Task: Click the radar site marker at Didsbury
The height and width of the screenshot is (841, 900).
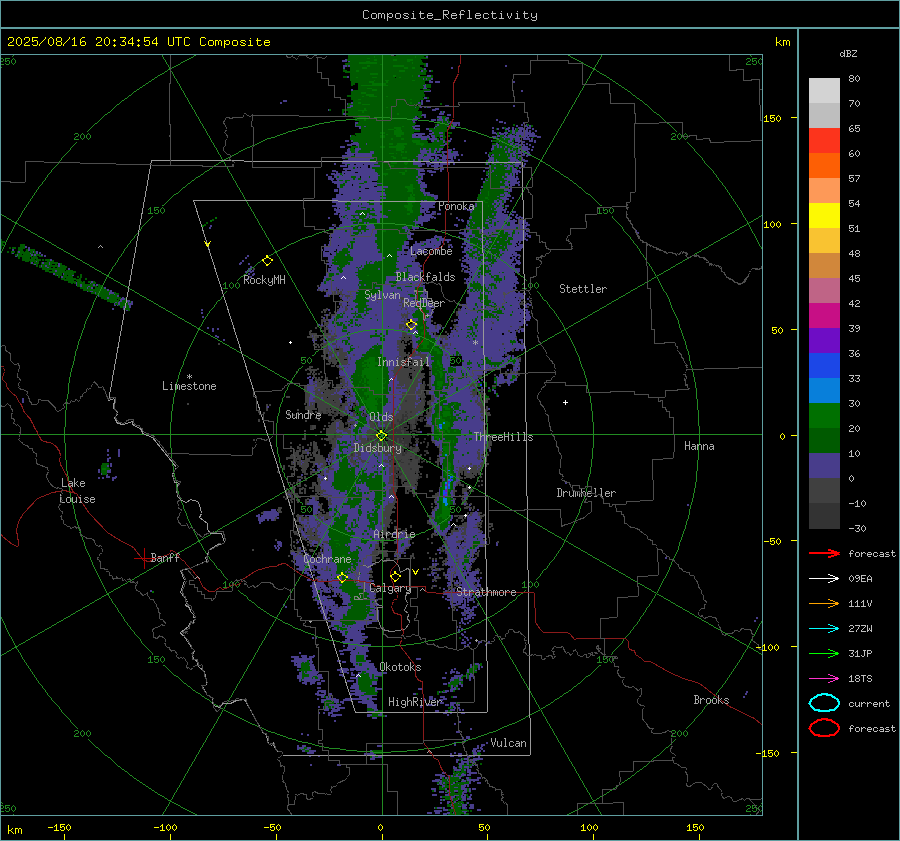Action: tap(382, 435)
